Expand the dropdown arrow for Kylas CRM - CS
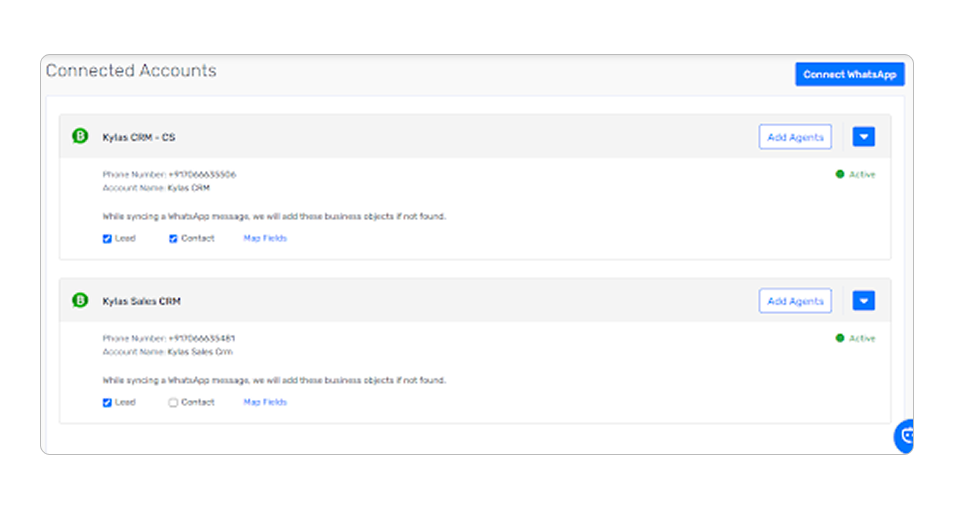Viewport: 954px width, 509px height. 863,137
